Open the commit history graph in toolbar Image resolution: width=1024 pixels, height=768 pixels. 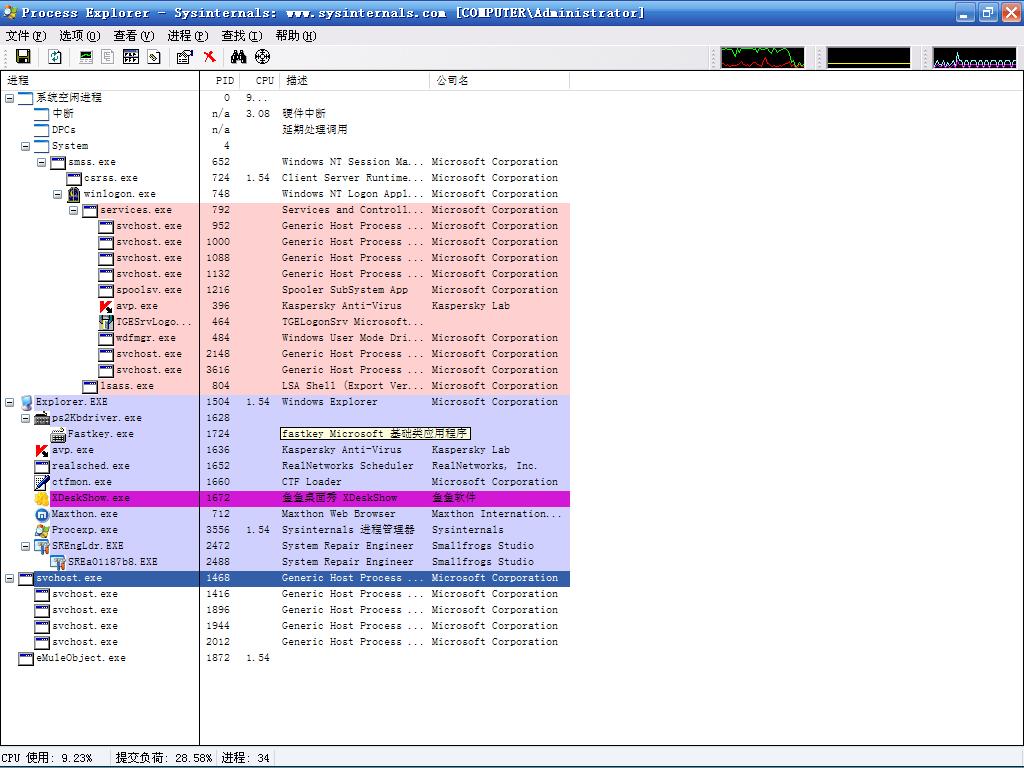(869, 57)
